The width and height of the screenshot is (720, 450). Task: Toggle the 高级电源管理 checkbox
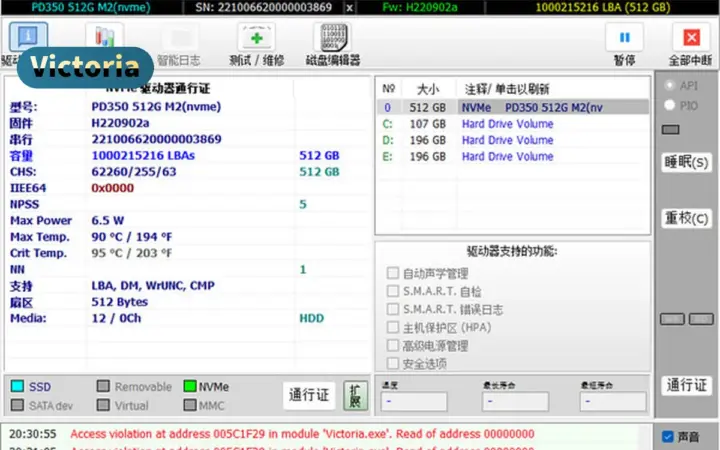tap(393, 345)
